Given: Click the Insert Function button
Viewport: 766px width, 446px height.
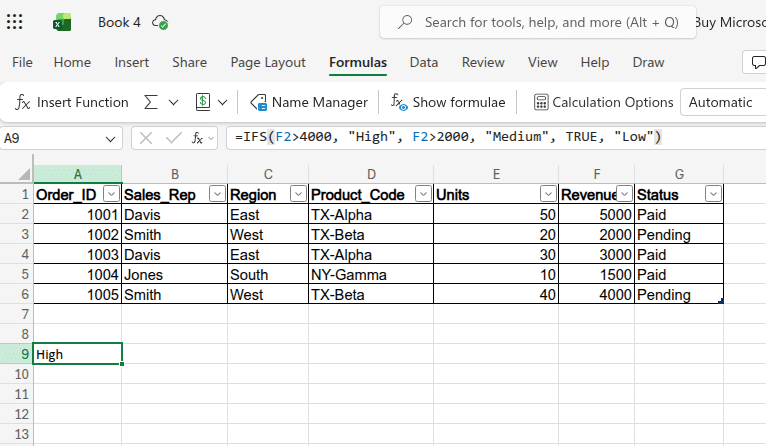Looking at the screenshot, I should click(x=72, y=102).
